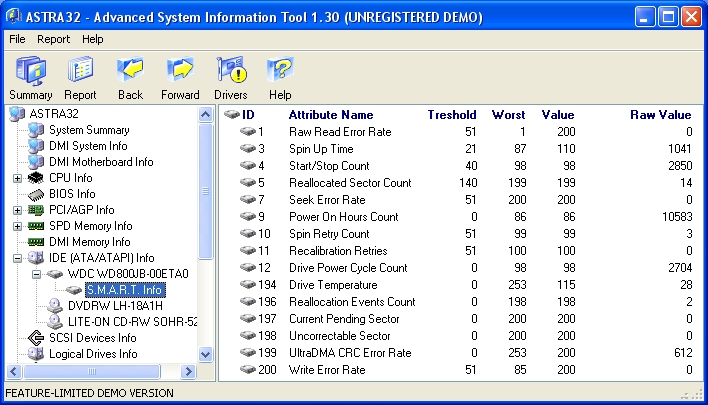708x405 pixels.
Task: Click the BIOS Info chip icon
Action: point(36,194)
